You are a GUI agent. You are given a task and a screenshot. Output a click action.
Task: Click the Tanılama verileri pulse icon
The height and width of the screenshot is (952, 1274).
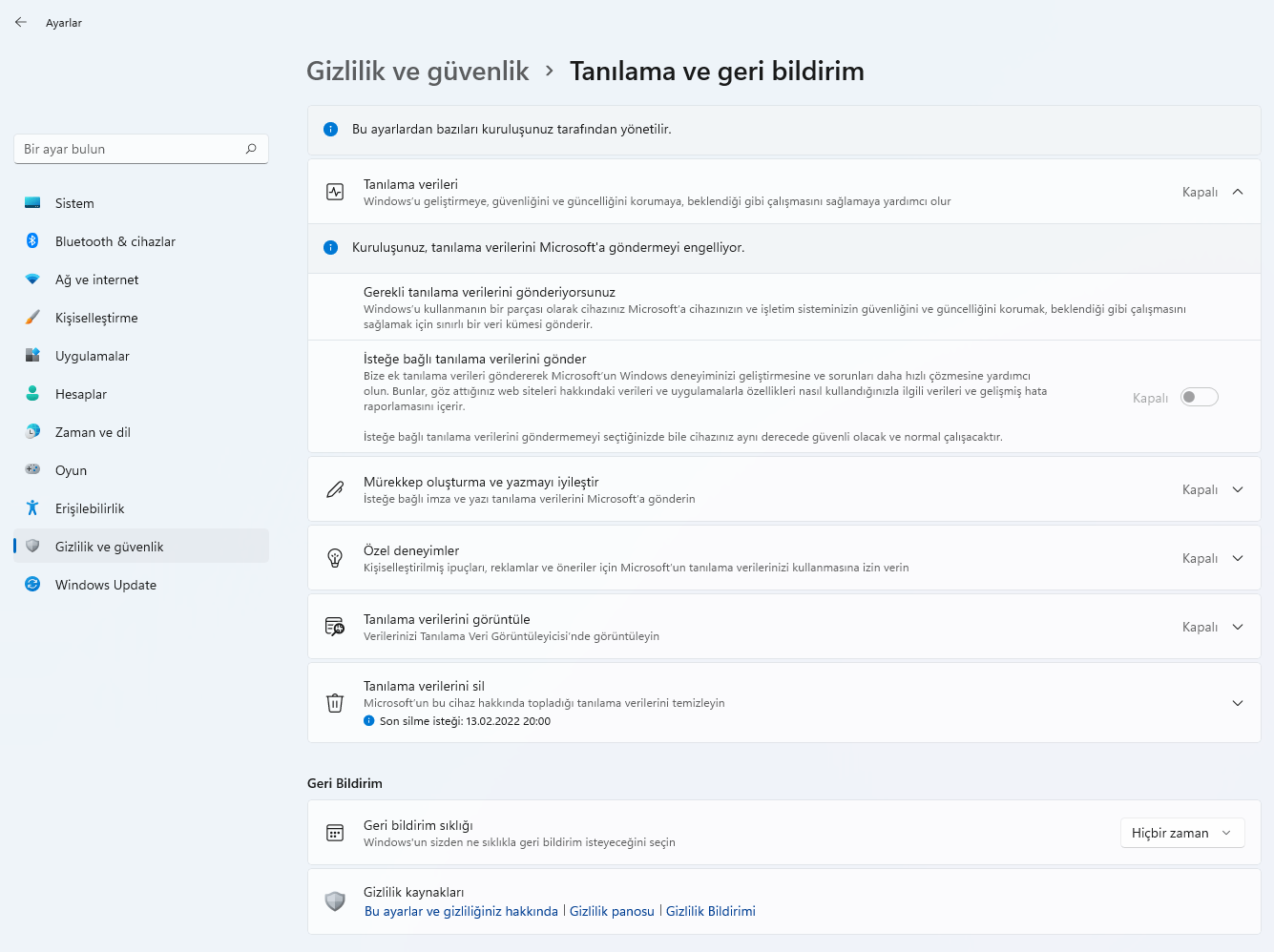click(335, 192)
